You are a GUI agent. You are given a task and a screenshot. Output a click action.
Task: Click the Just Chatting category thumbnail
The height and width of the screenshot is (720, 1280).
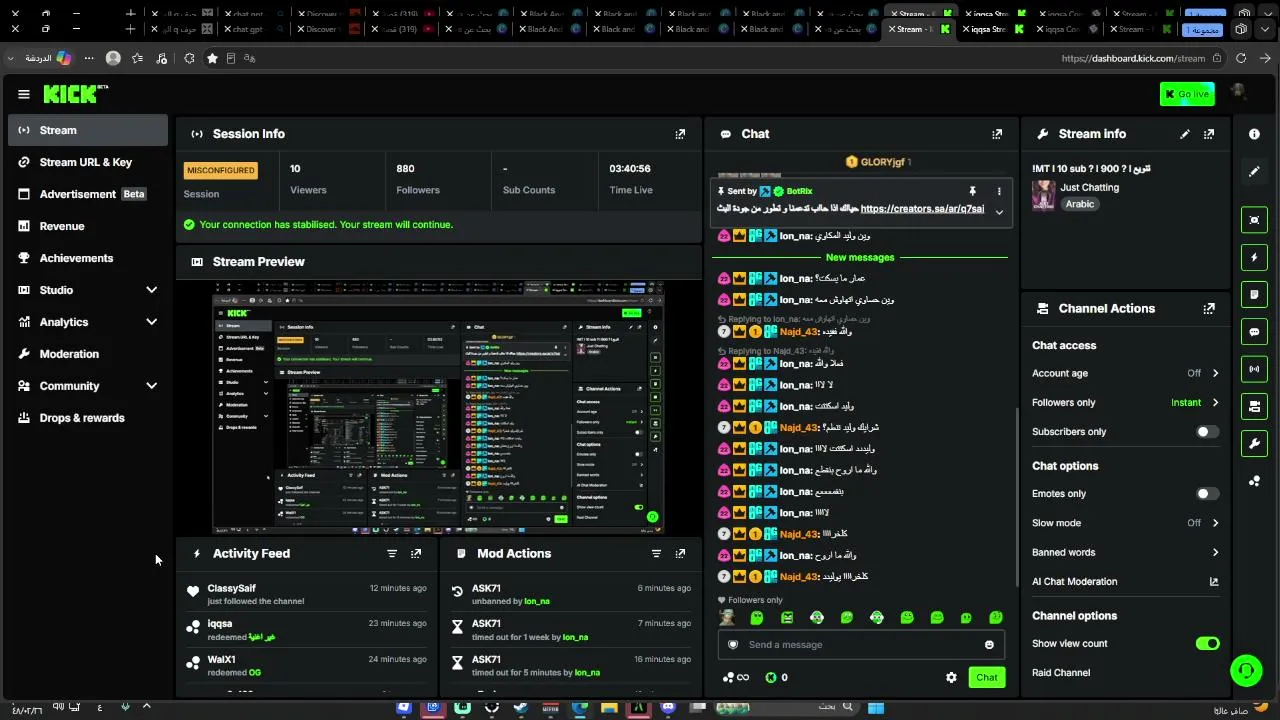tap(1044, 195)
